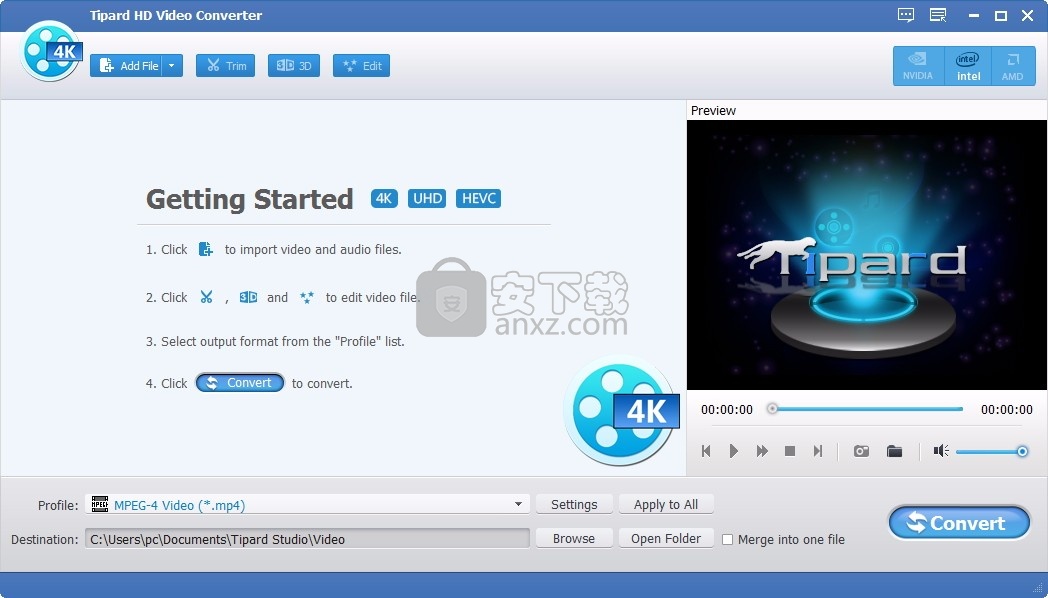Screen dimensions: 1048x598
Task: Open the menu list icon in title bar
Action: coord(938,15)
